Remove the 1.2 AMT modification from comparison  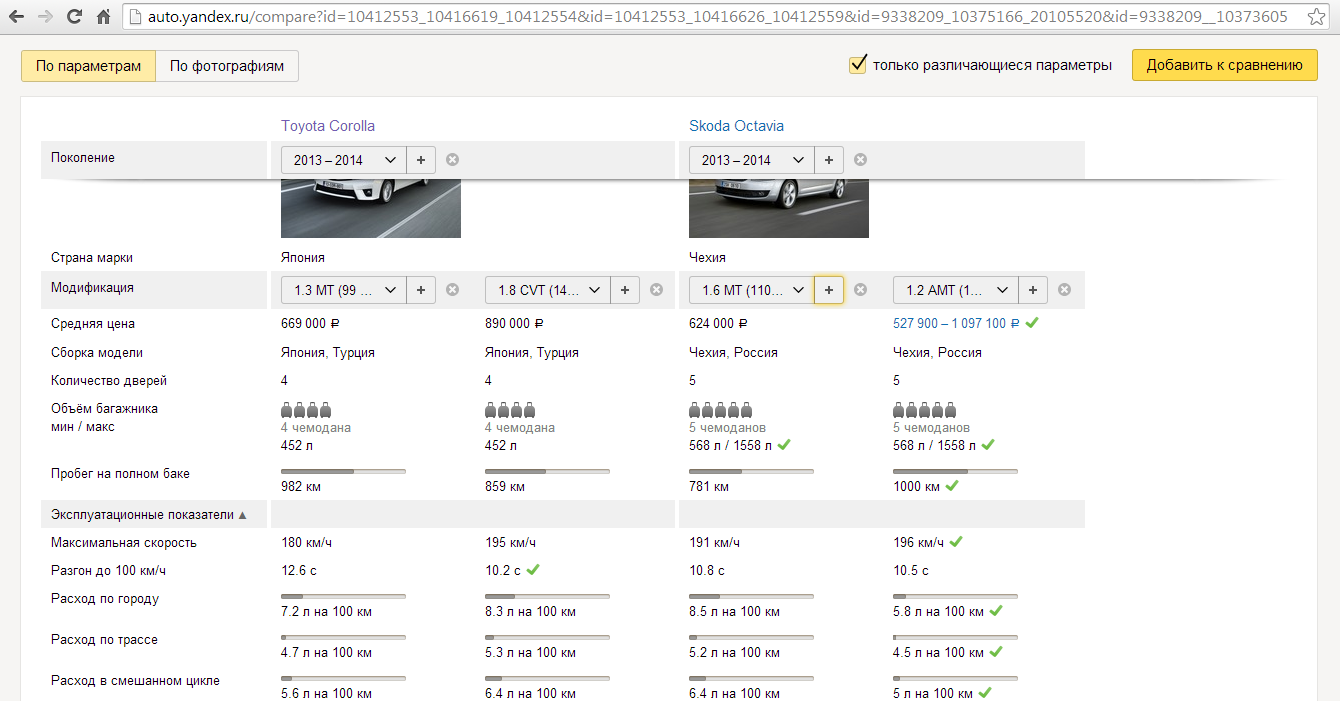[1064, 290]
